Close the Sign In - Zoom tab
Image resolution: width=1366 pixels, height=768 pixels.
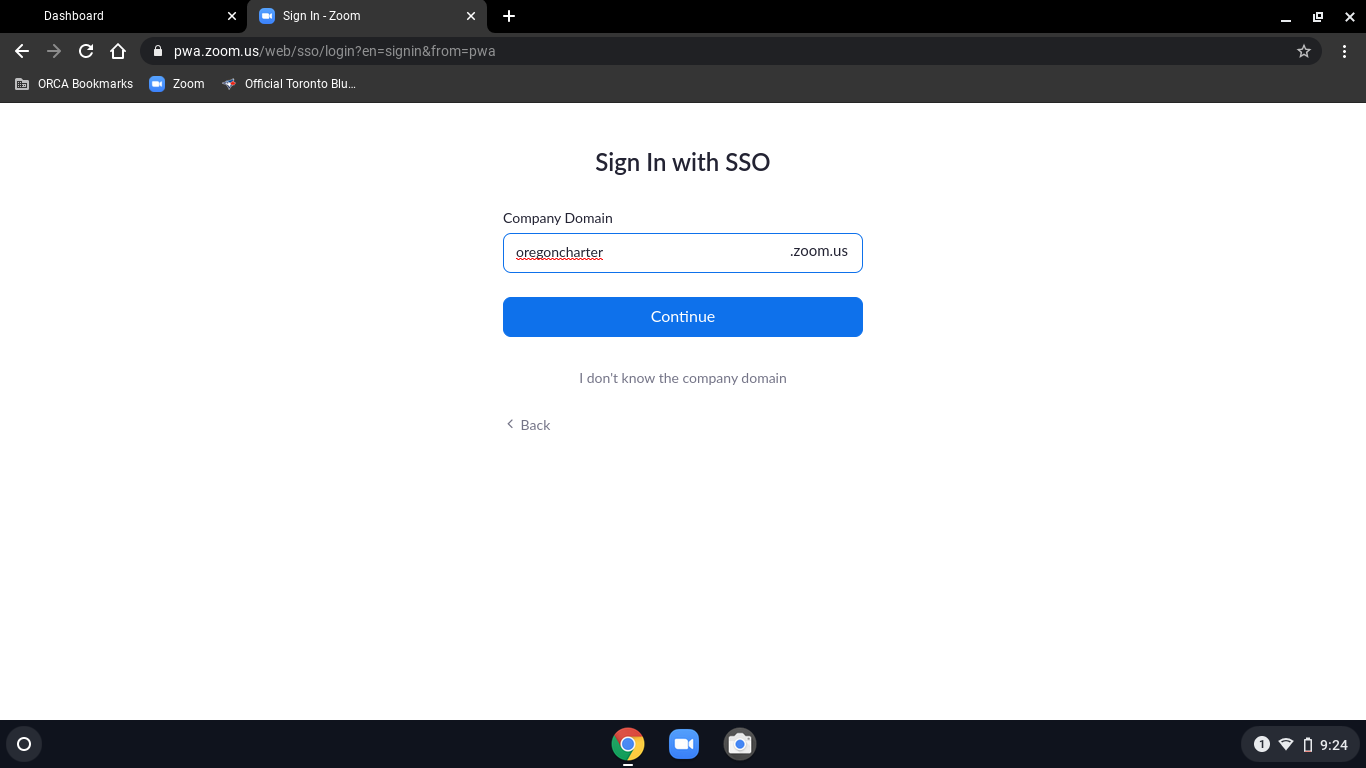pyautogui.click(x=471, y=16)
